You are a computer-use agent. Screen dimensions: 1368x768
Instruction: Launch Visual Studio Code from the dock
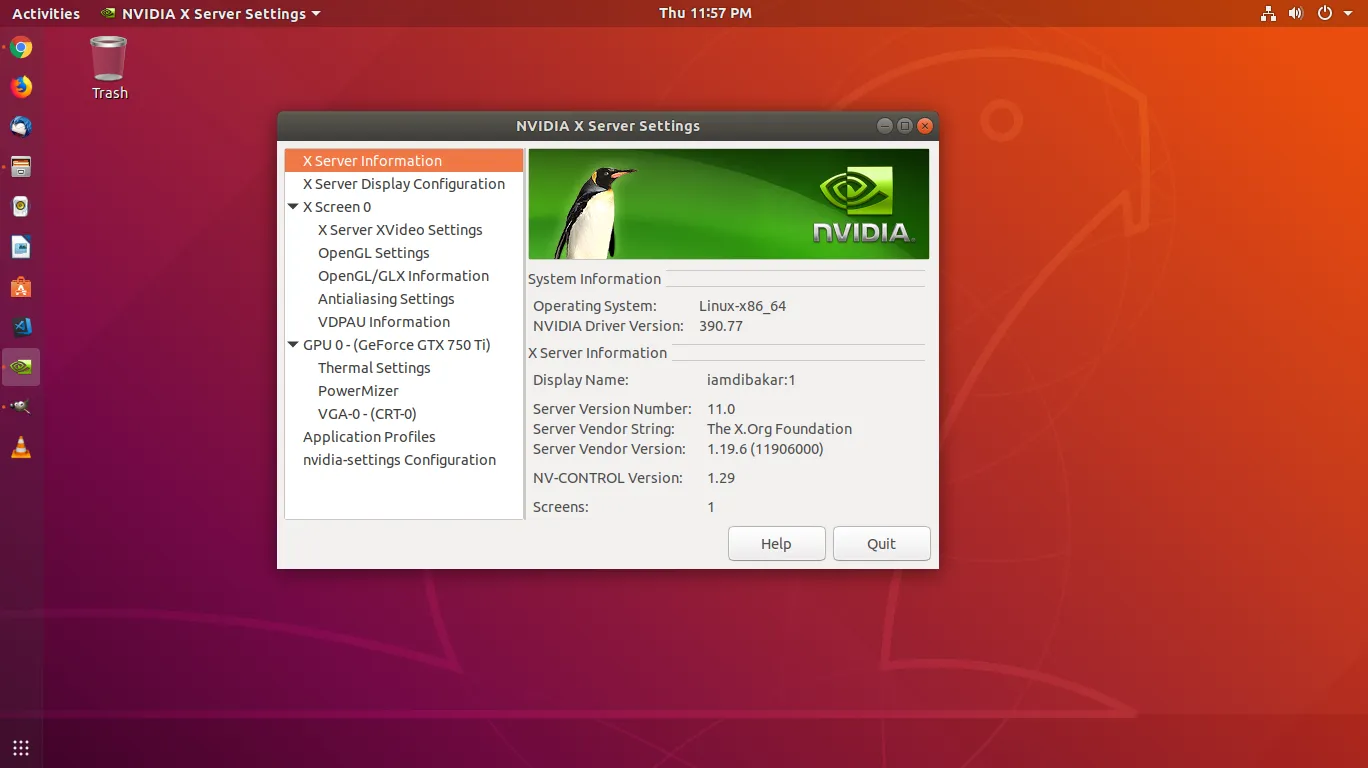(20, 327)
